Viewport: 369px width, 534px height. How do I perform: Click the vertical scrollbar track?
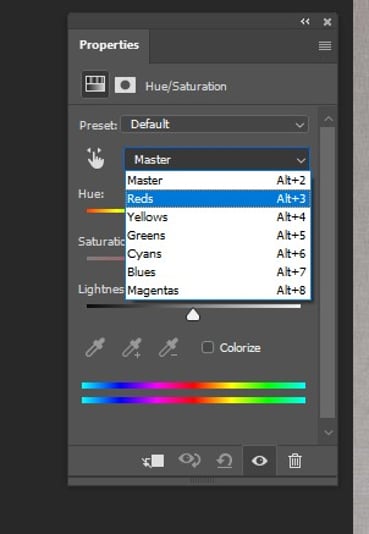point(327,272)
